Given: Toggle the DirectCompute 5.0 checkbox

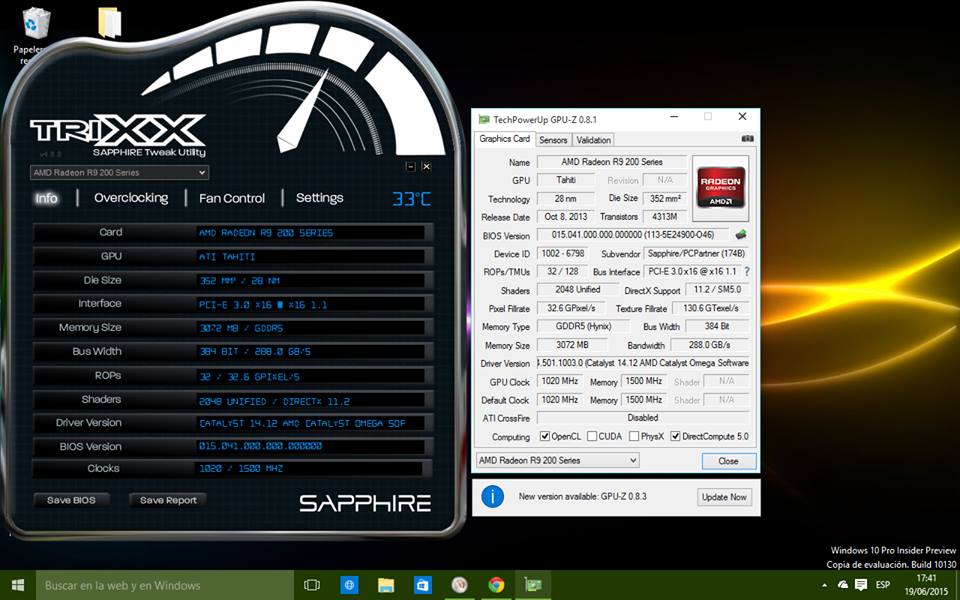Looking at the screenshot, I should tap(675, 436).
